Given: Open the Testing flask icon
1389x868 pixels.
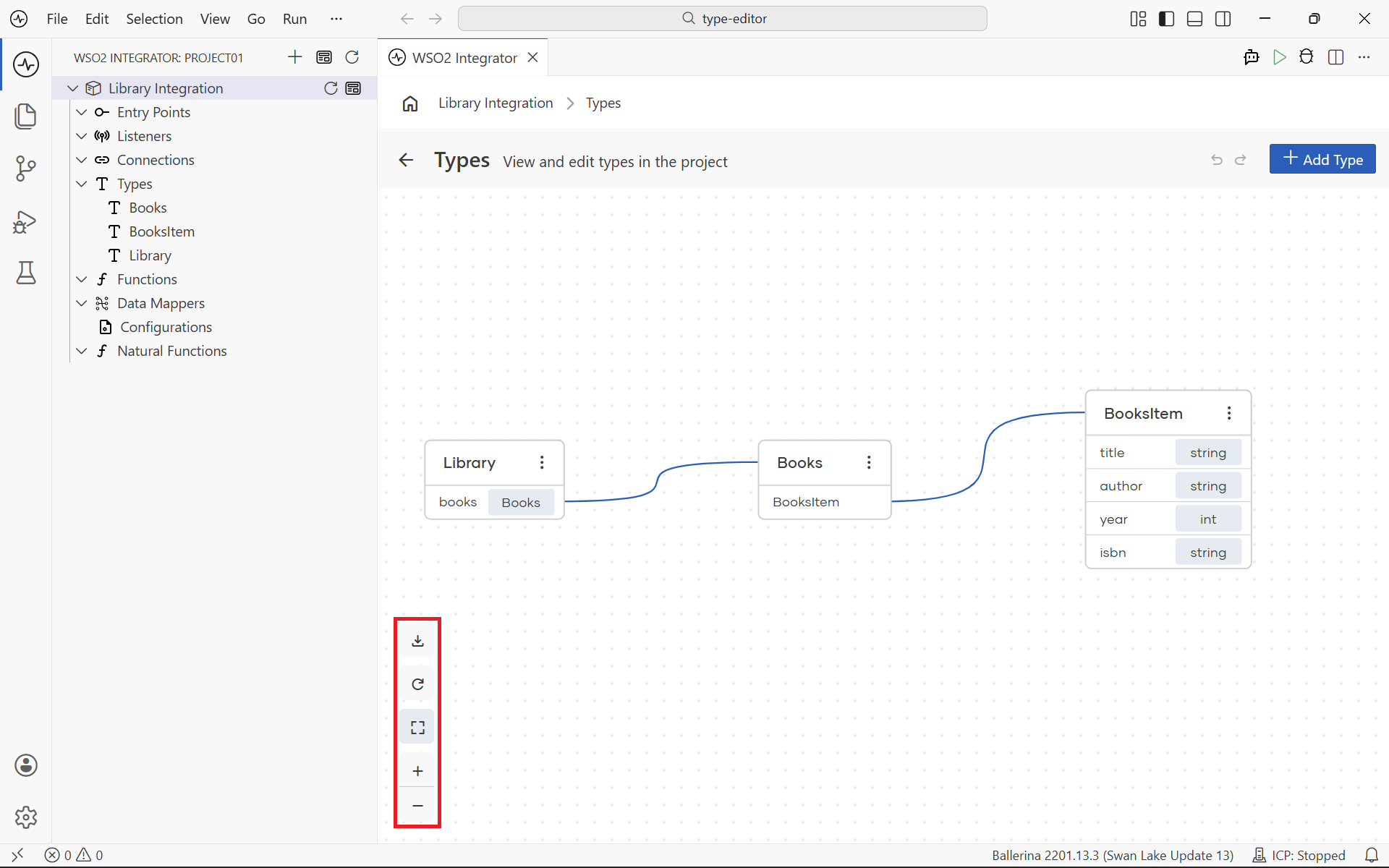Looking at the screenshot, I should 26,273.
